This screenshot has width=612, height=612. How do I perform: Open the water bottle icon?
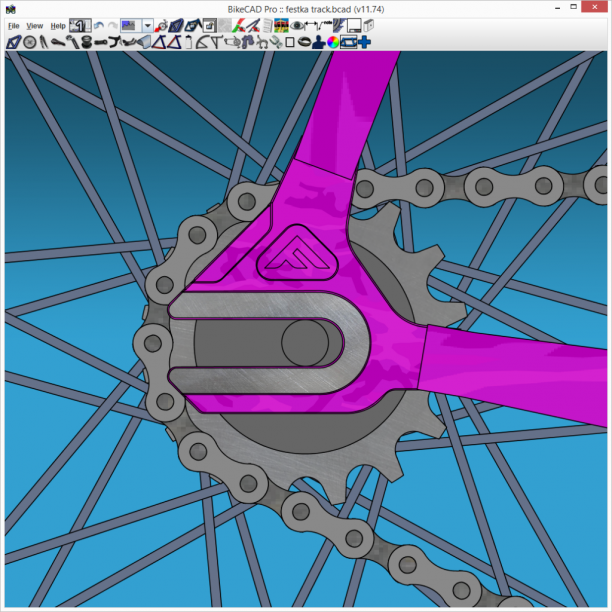pyautogui.click(x=188, y=42)
